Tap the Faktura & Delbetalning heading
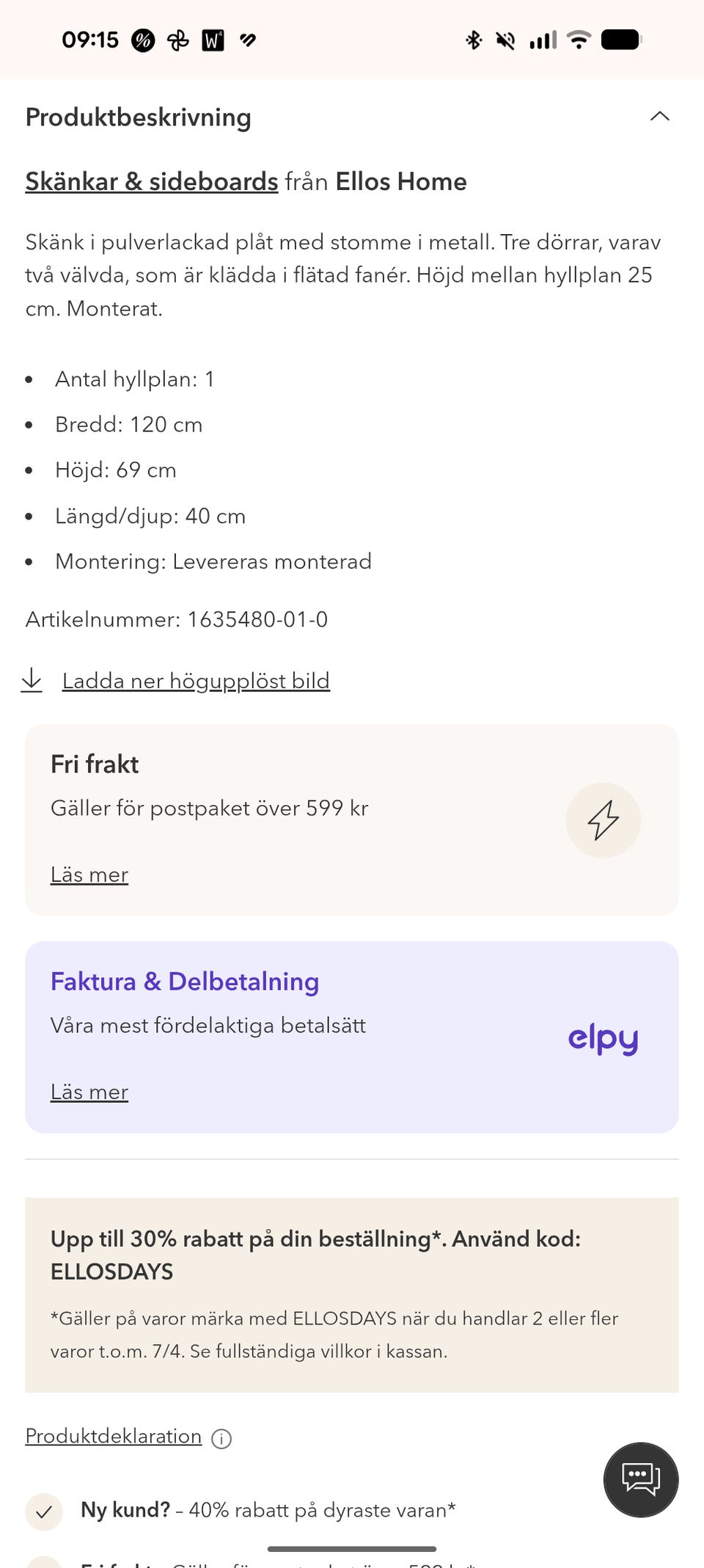 click(x=185, y=981)
